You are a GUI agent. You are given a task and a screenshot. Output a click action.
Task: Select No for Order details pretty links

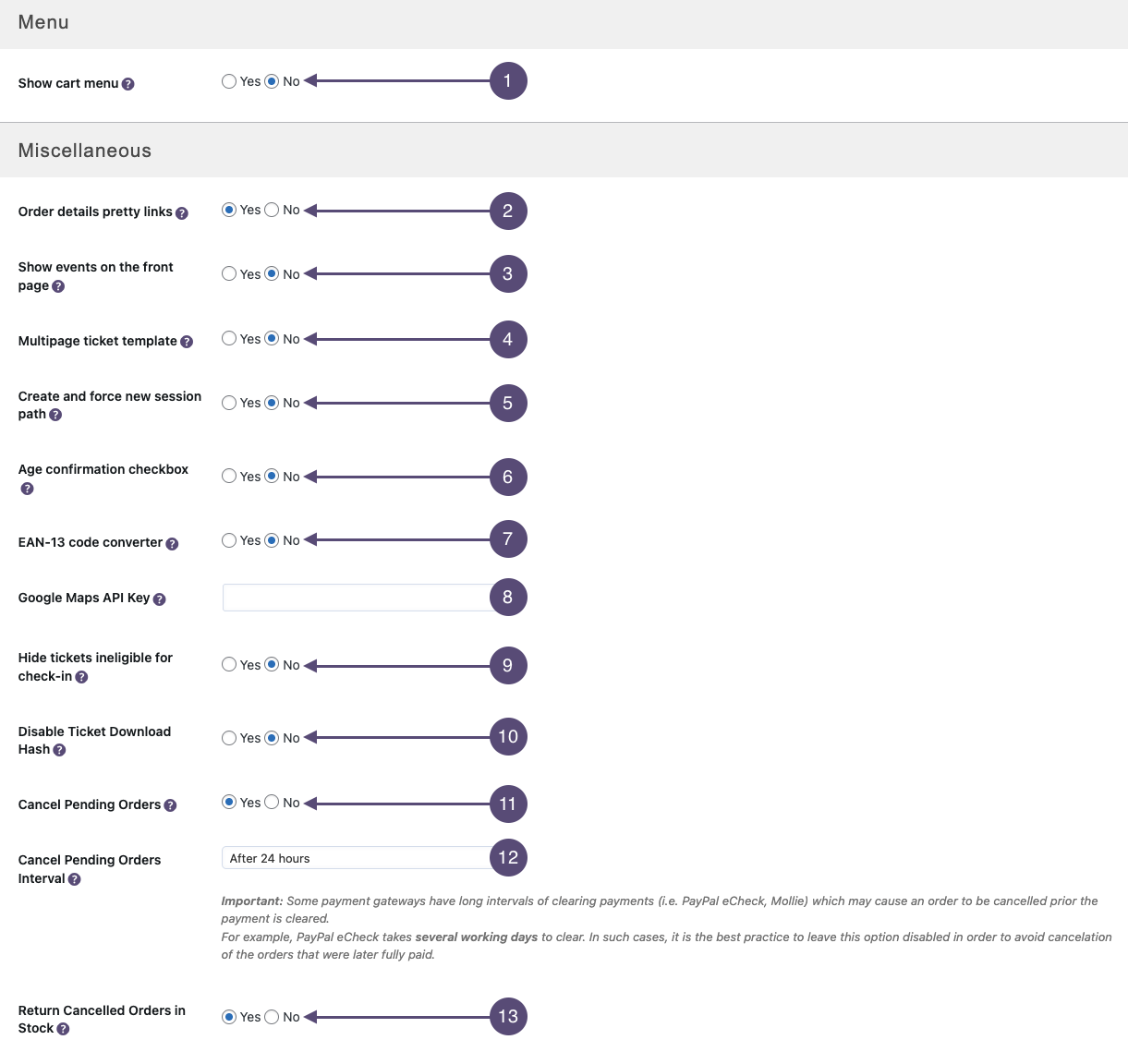point(272,211)
